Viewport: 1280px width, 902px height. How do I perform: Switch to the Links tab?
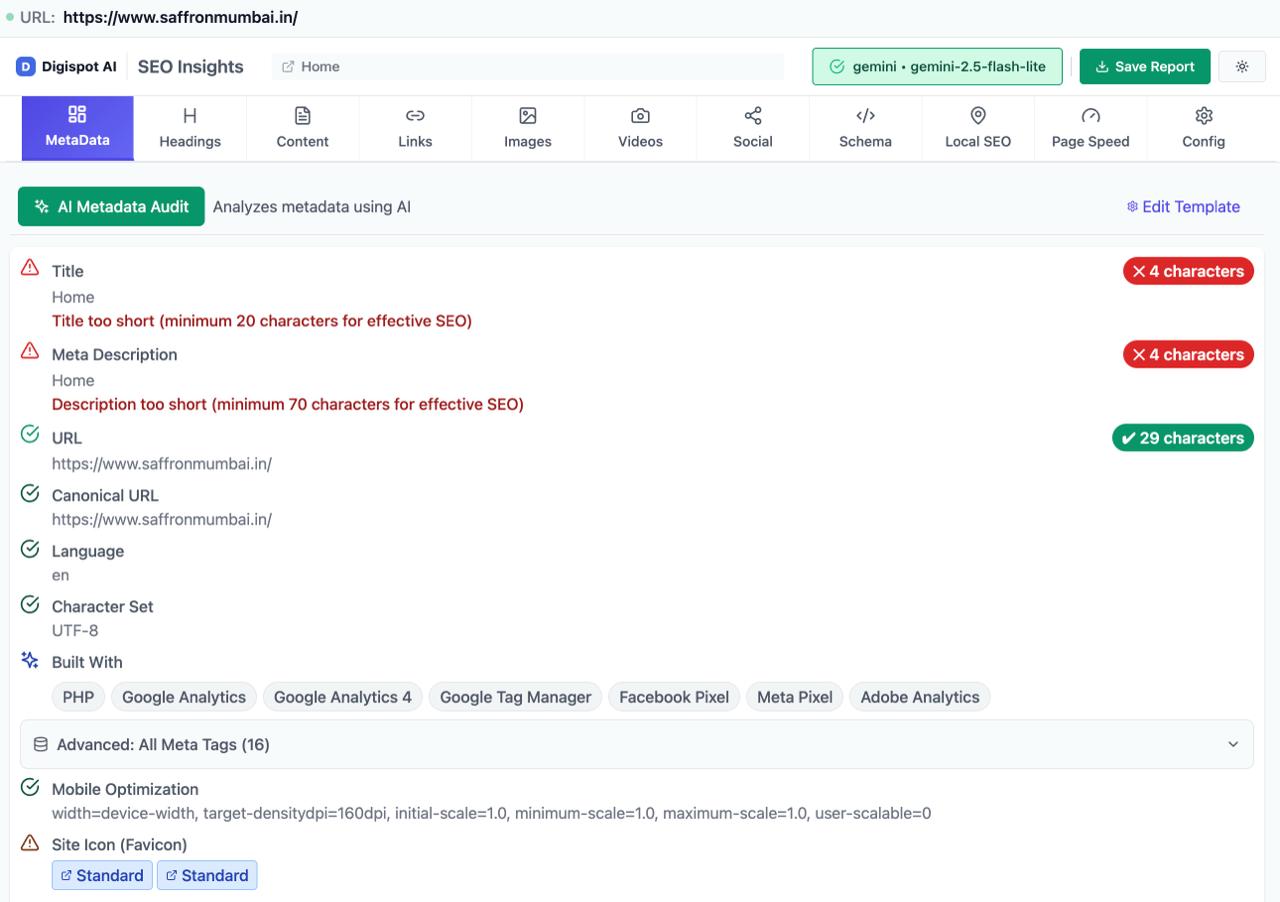415,128
